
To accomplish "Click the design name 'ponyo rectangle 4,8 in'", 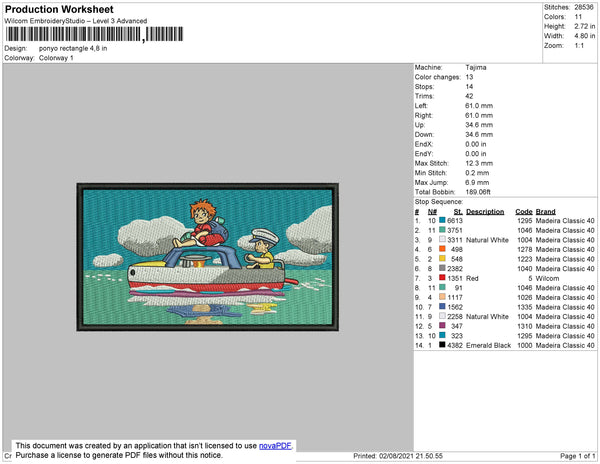I will click(x=73, y=49).
